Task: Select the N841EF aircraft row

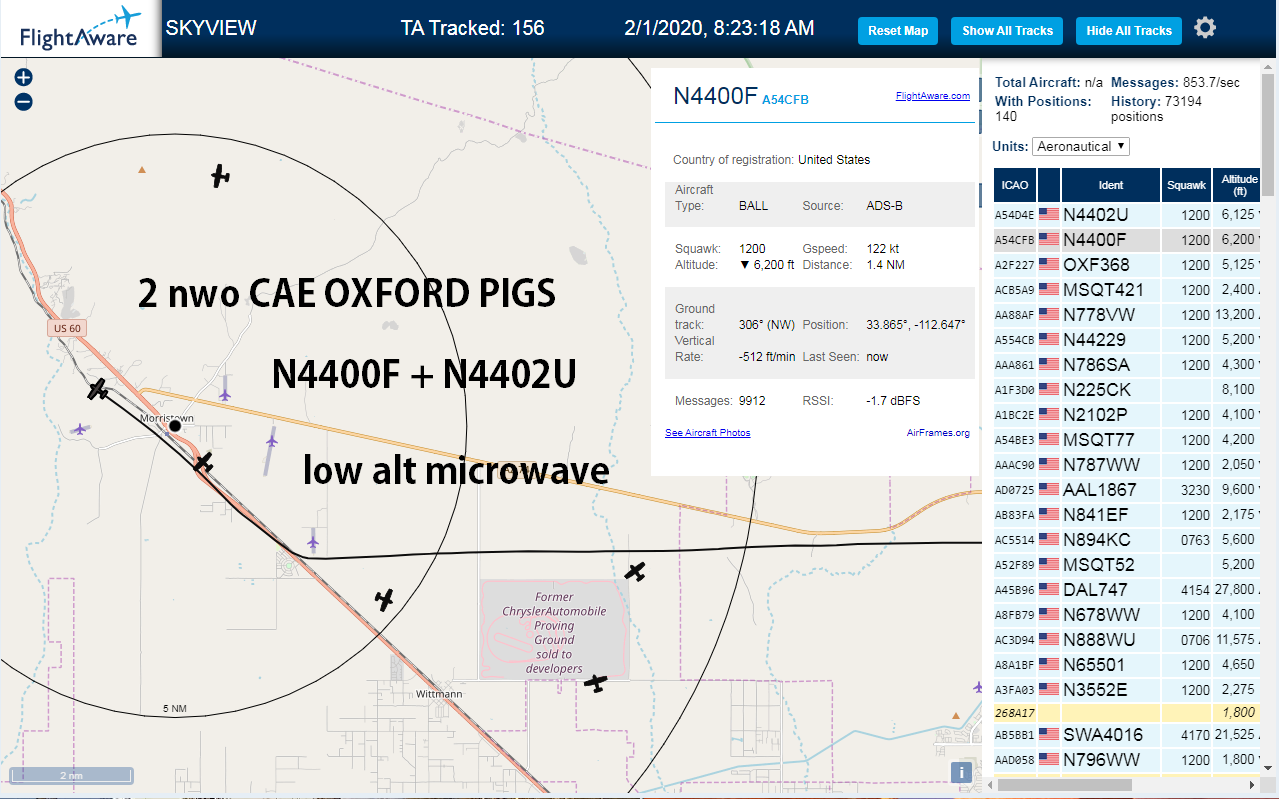Action: point(1127,515)
